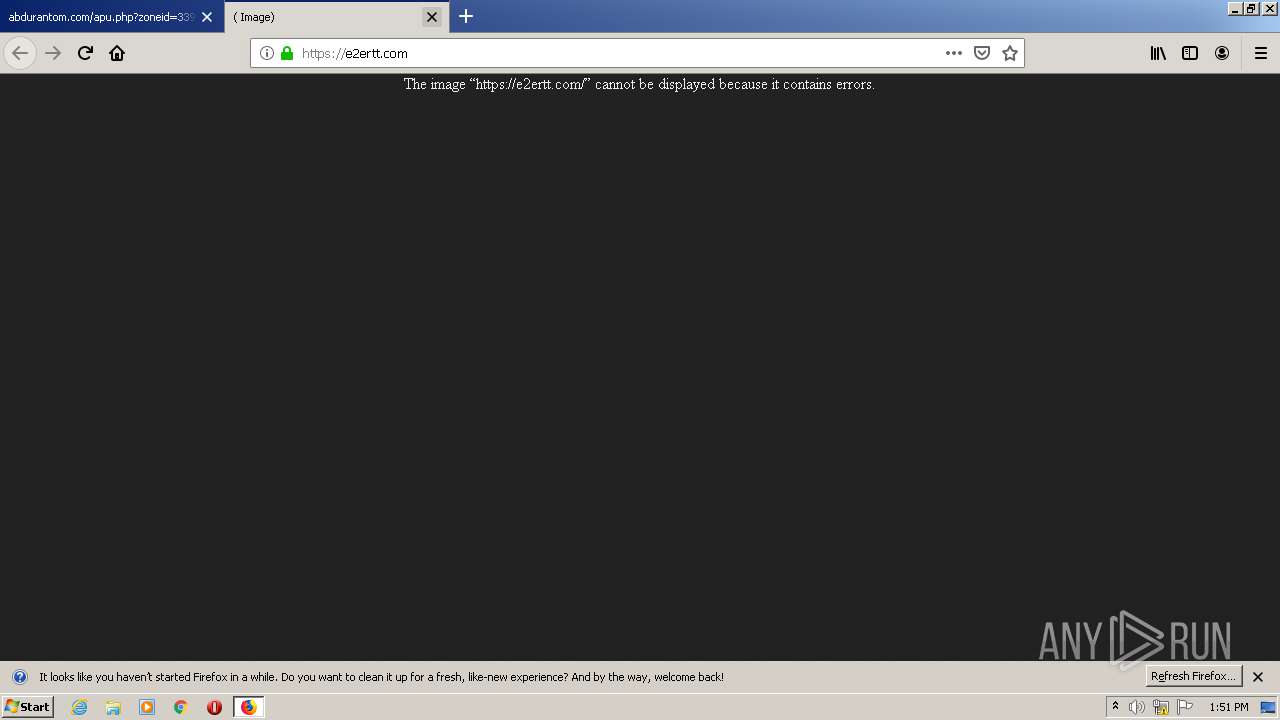
Task: Open the Windows Start menu
Action: (27, 707)
